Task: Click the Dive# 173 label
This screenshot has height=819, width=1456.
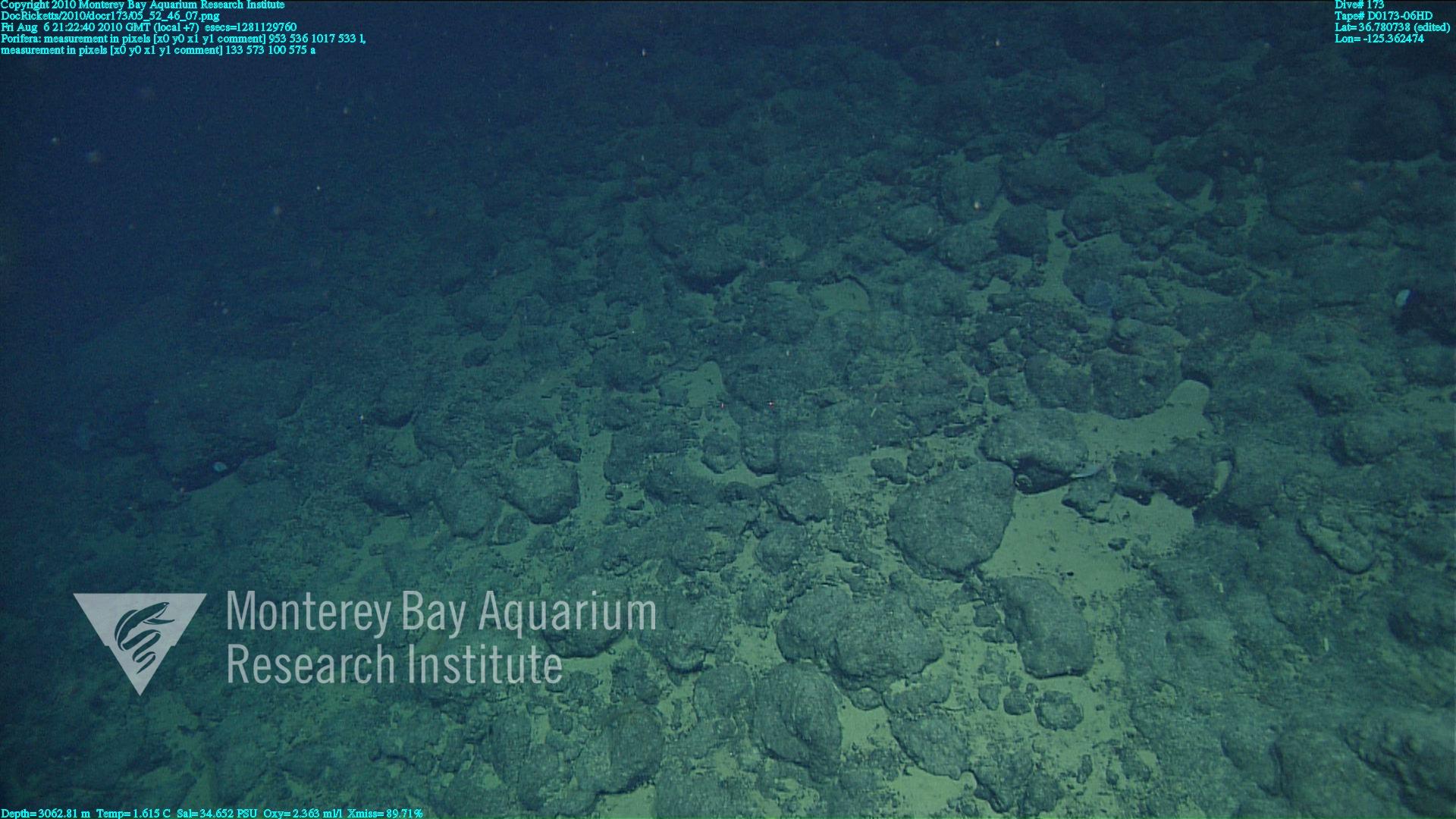Action: tap(1359, 5)
